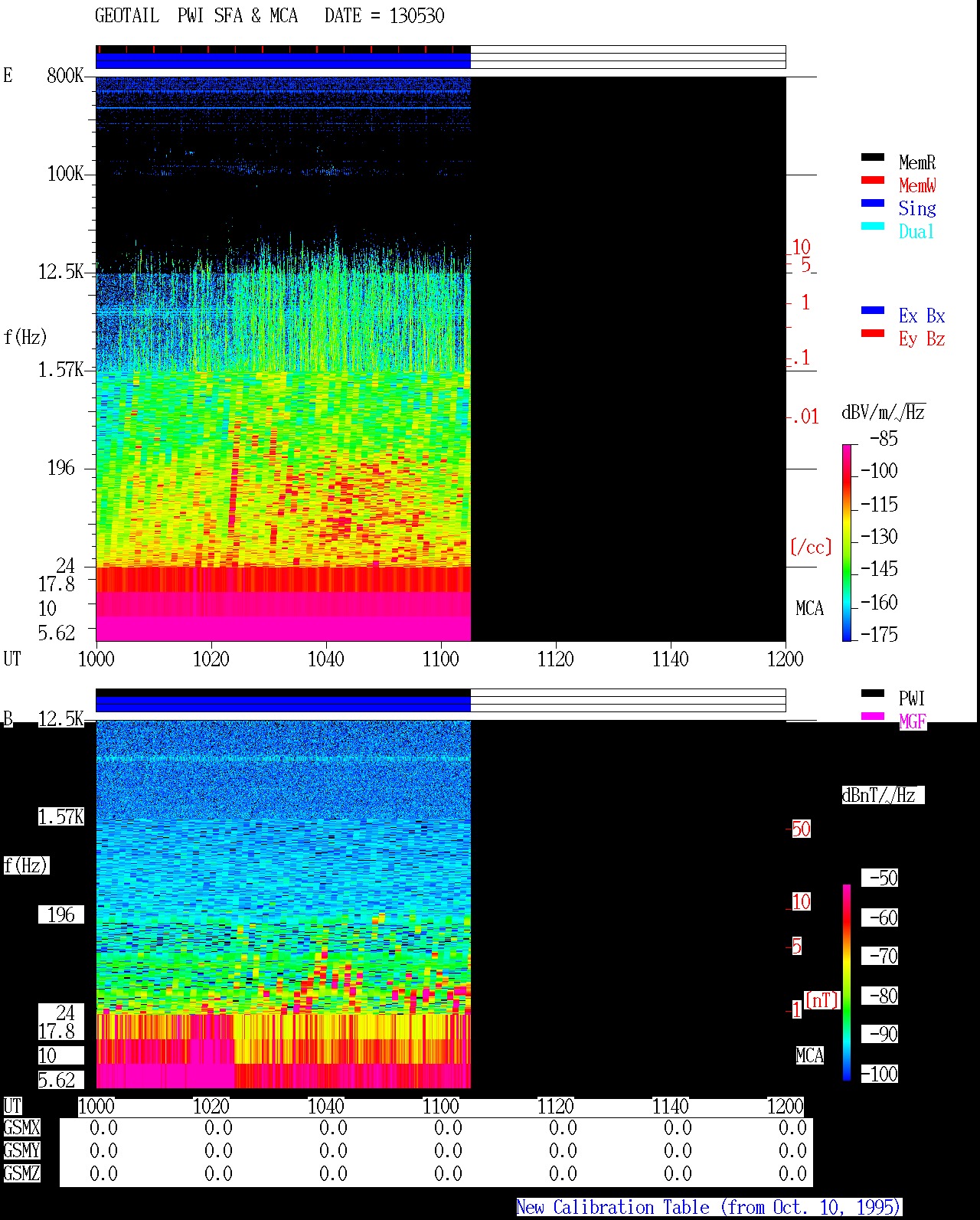Click the red MemW legend swatch

pos(873,180)
